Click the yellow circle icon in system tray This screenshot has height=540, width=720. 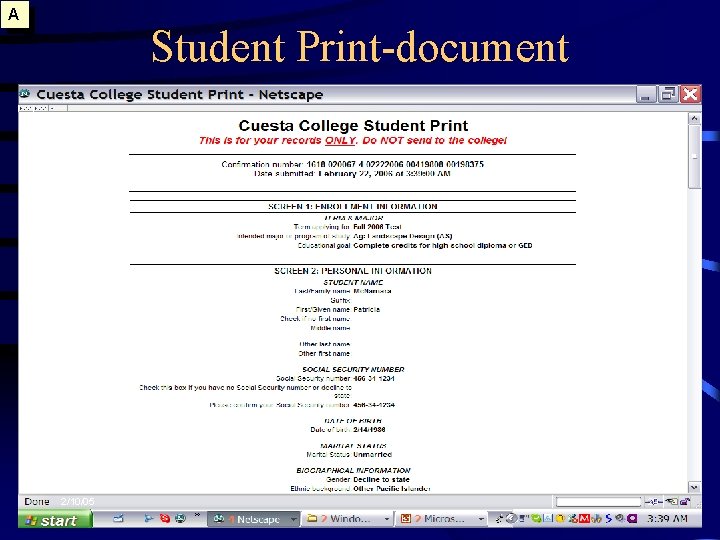pyautogui.click(x=560, y=518)
